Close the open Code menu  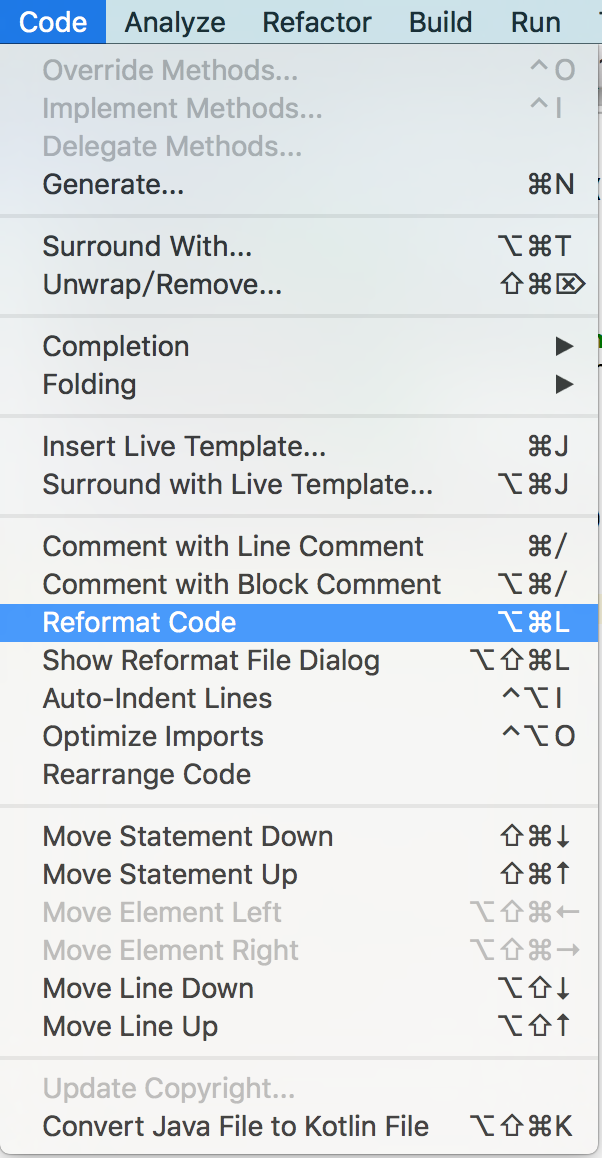click(53, 22)
